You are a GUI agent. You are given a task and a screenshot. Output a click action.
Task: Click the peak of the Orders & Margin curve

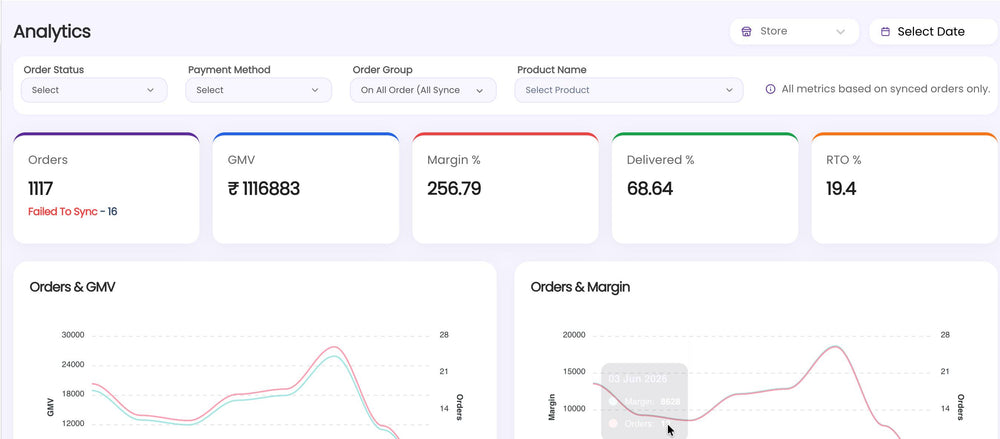tap(835, 346)
